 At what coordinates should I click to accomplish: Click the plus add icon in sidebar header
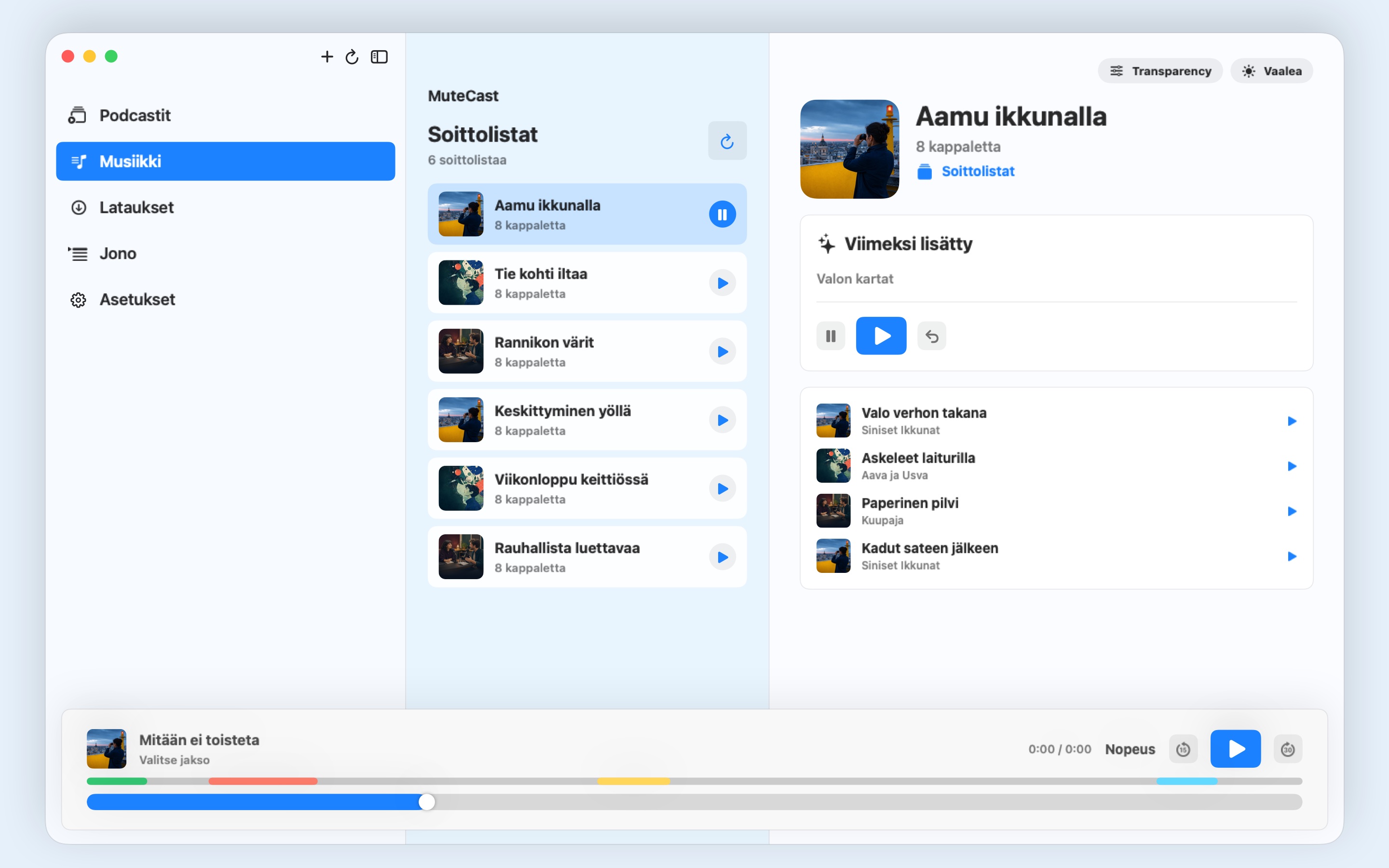pos(327,56)
